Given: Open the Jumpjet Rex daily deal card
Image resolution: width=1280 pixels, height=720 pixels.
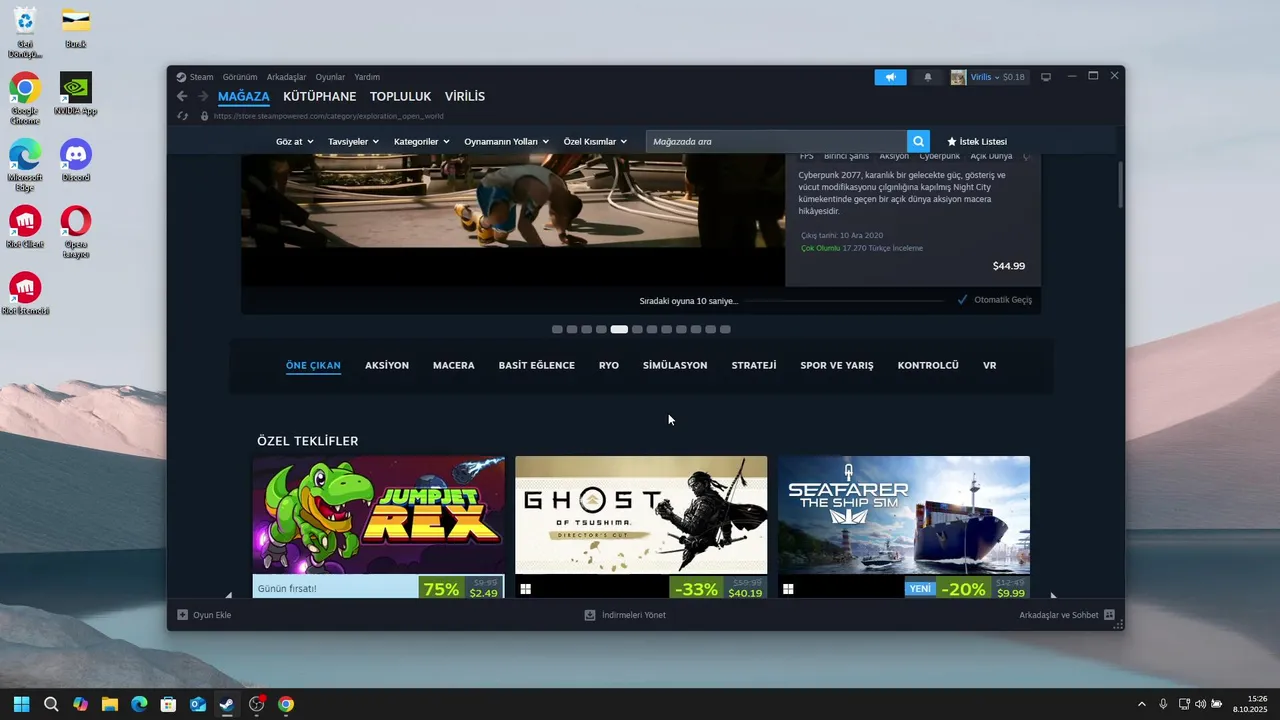Looking at the screenshot, I should tap(379, 527).
